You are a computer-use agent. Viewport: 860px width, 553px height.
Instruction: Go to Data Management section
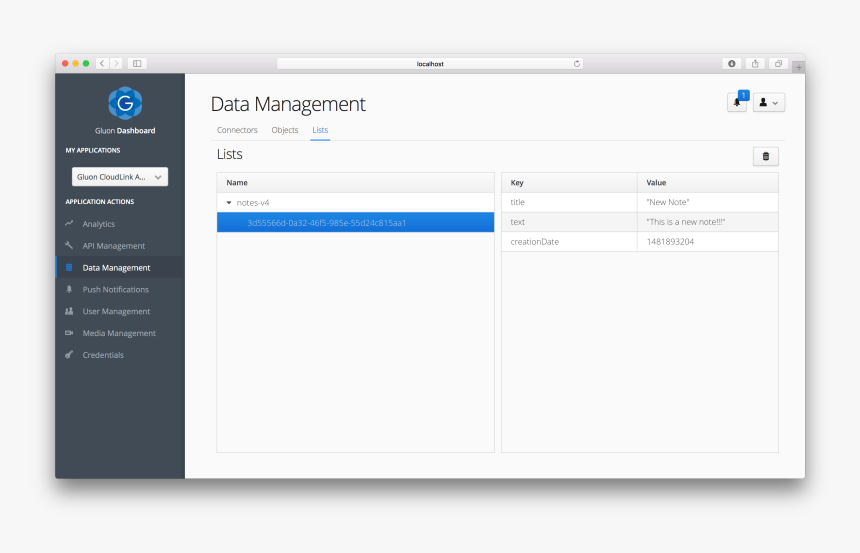click(116, 268)
